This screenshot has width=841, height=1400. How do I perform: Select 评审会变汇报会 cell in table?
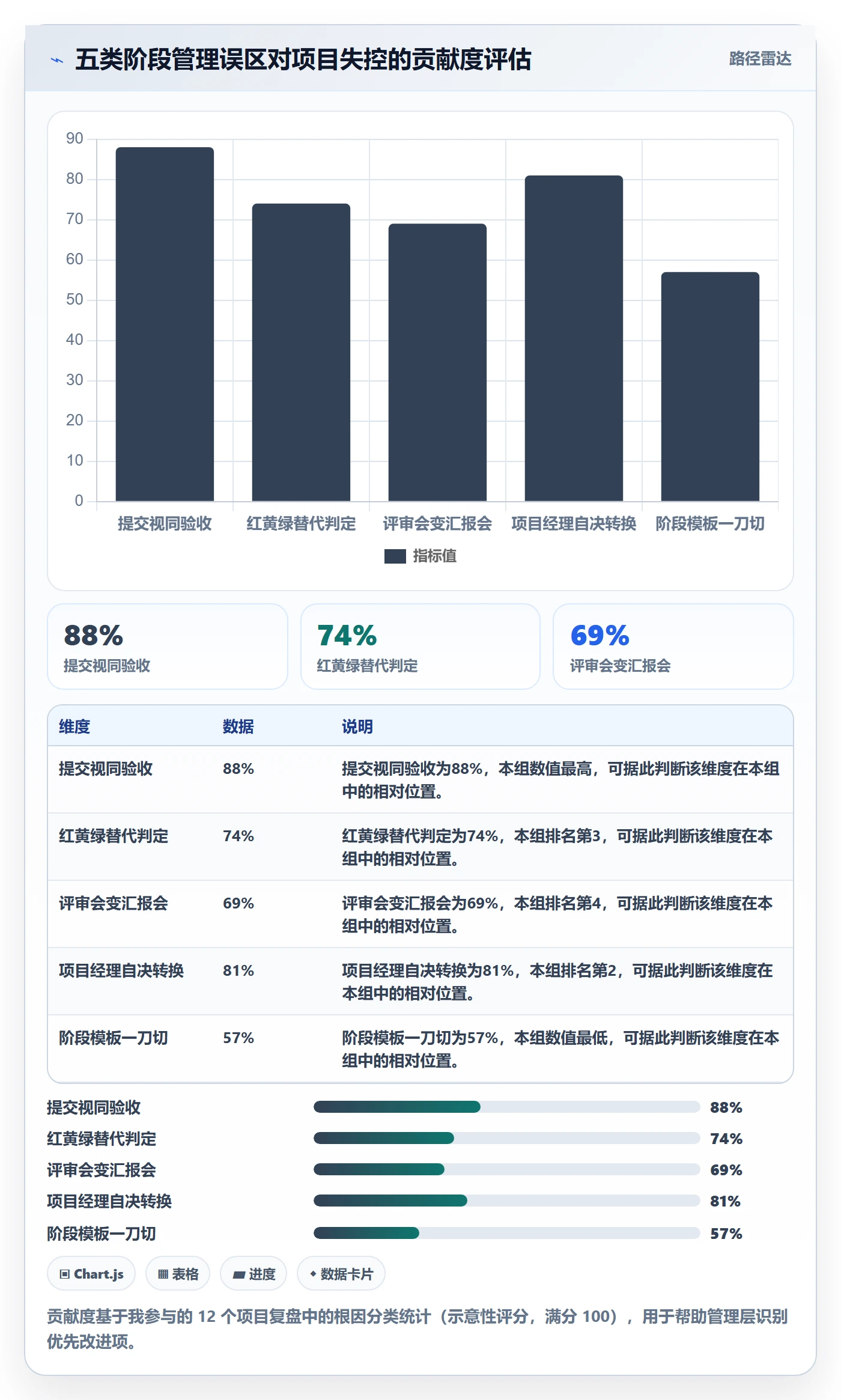114,903
